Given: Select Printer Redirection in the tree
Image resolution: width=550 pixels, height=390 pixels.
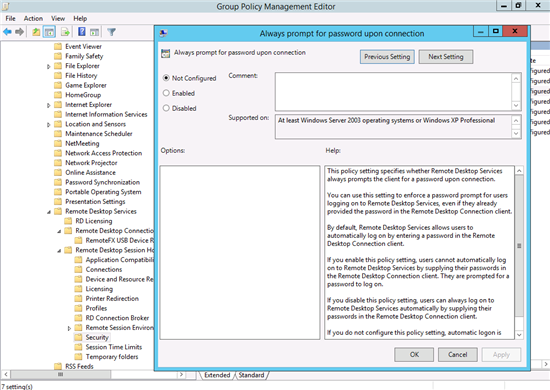Looking at the screenshot, I should pos(112,298).
